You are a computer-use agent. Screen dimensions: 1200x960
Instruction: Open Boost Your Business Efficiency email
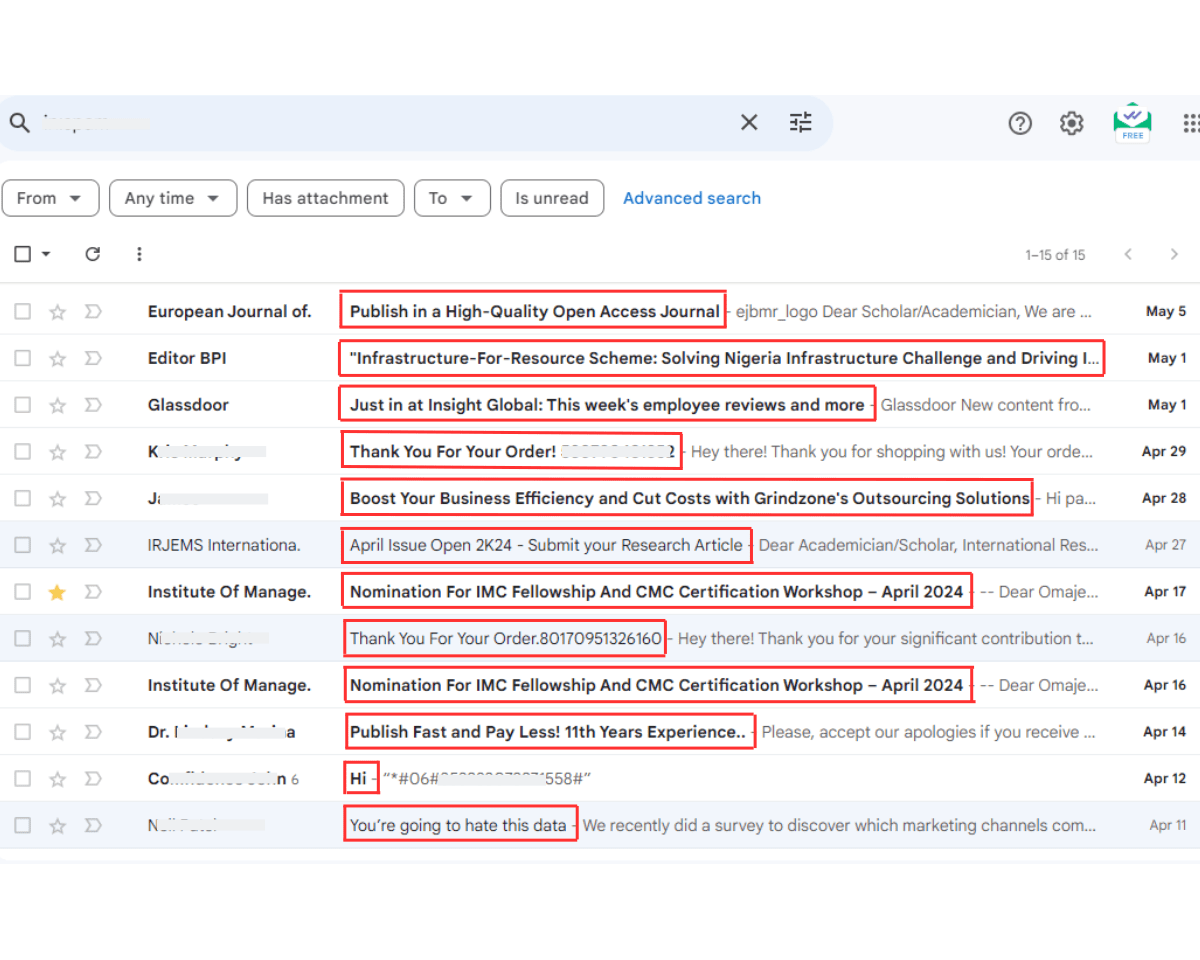click(x=690, y=498)
